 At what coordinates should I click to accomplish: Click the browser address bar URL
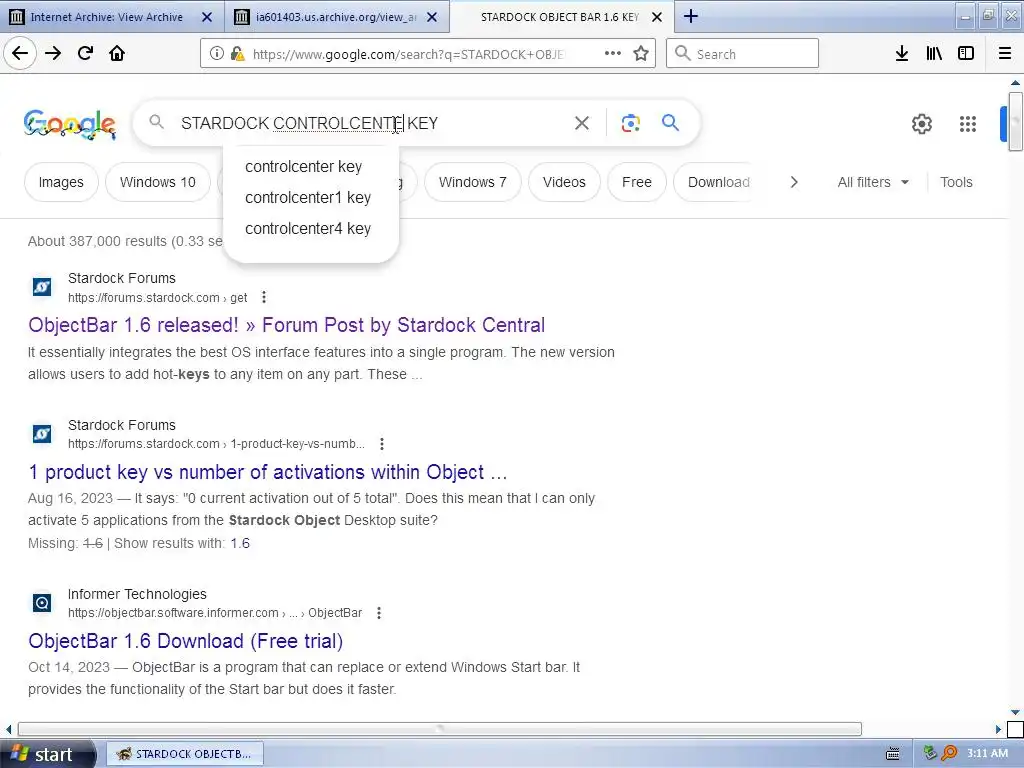click(x=408, y=54)
